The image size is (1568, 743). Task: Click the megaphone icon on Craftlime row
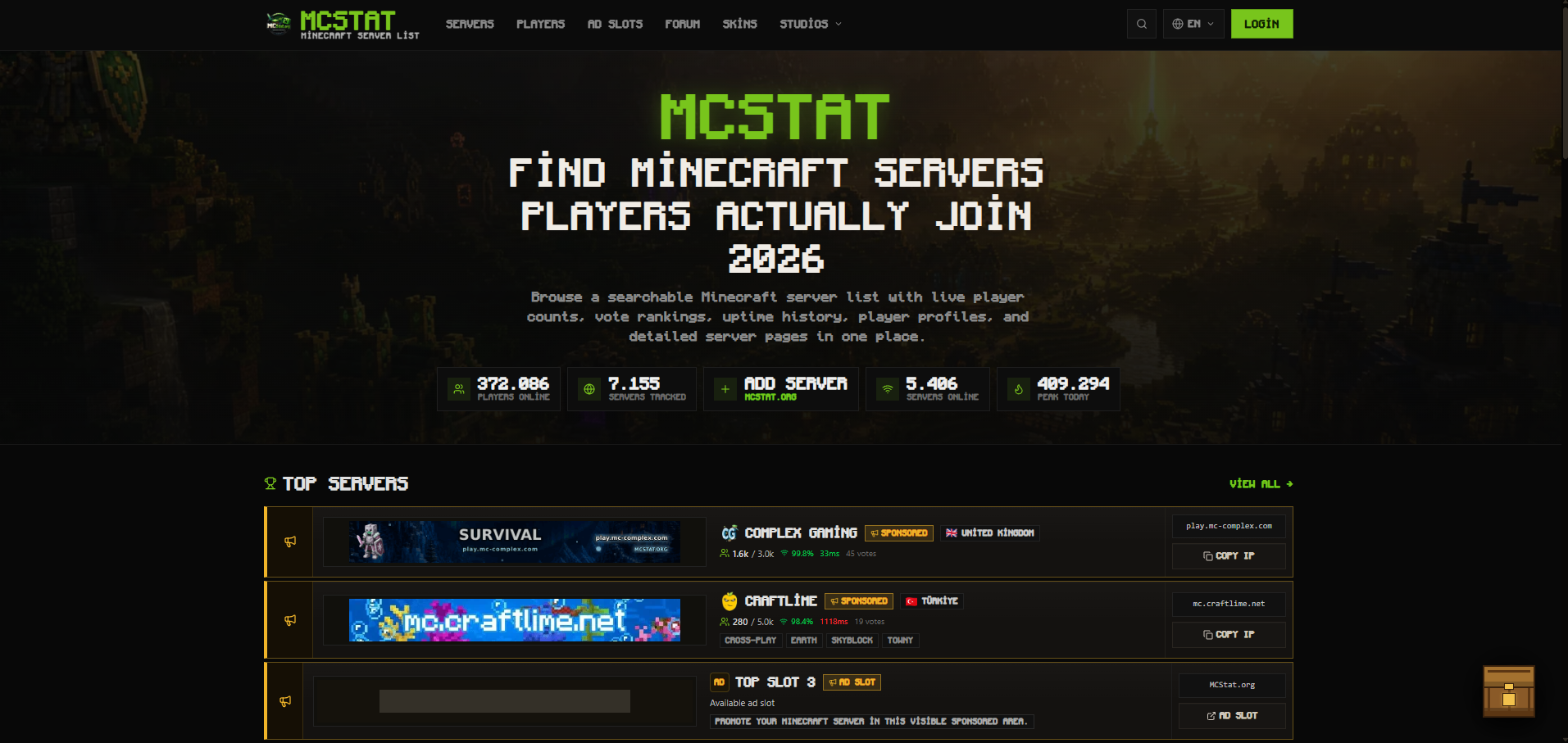(x=290, y=620)
